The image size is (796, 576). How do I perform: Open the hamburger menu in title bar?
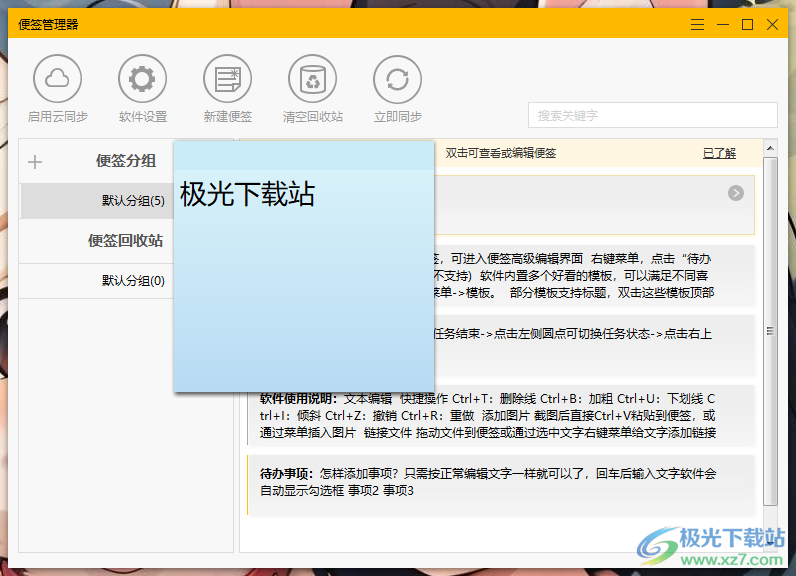click(x=698, y=24)
